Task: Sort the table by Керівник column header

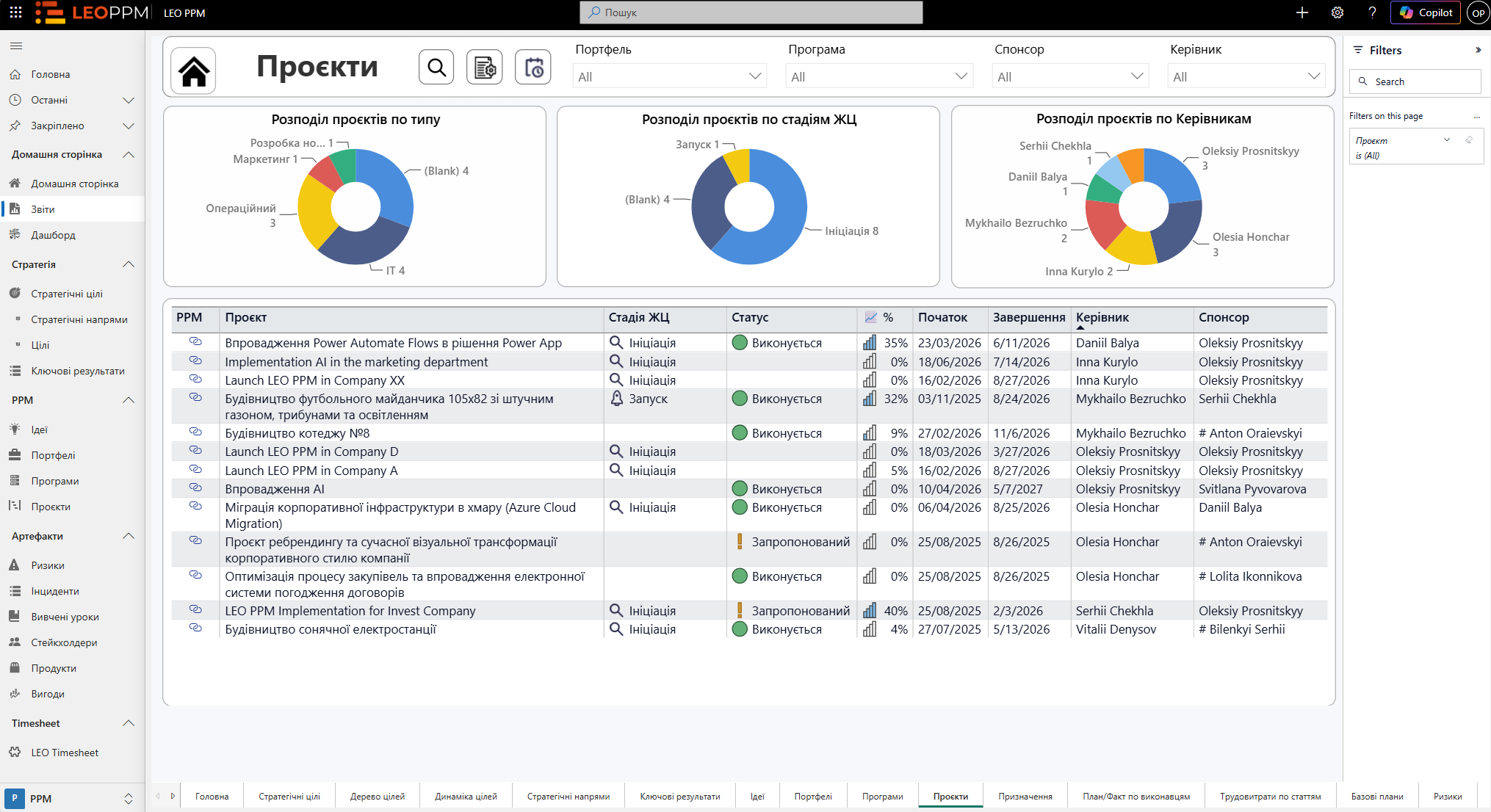Action: 1102,317
